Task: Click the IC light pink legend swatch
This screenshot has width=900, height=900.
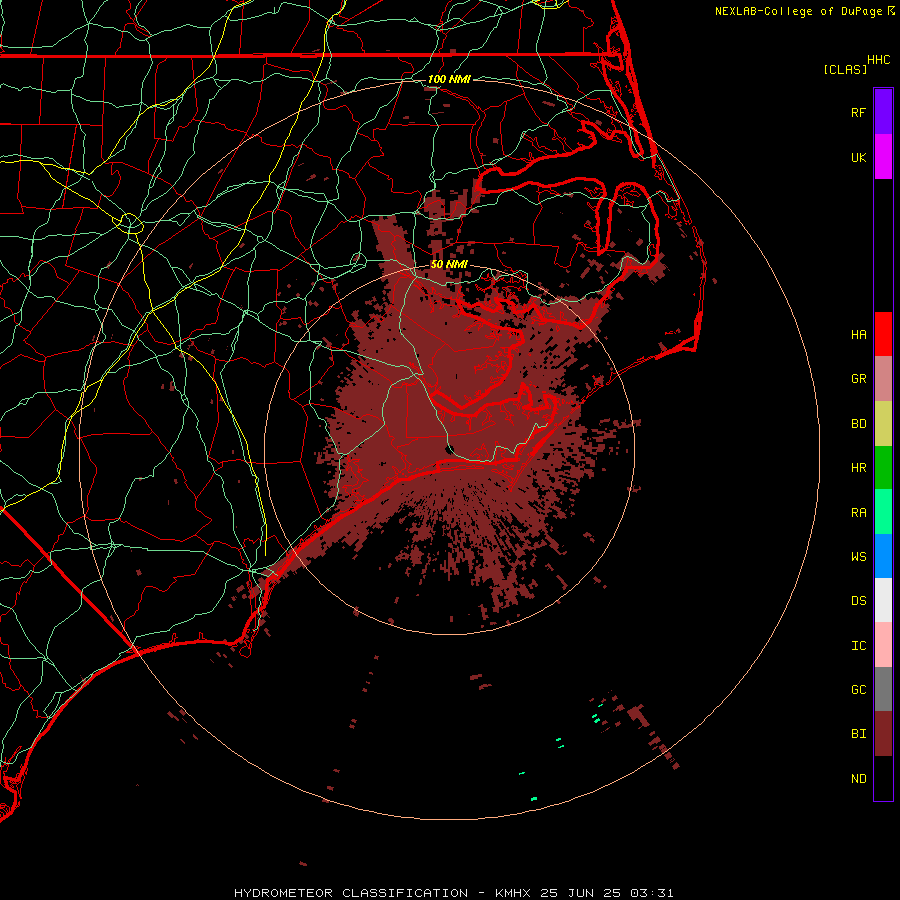Action: (883, 645)
